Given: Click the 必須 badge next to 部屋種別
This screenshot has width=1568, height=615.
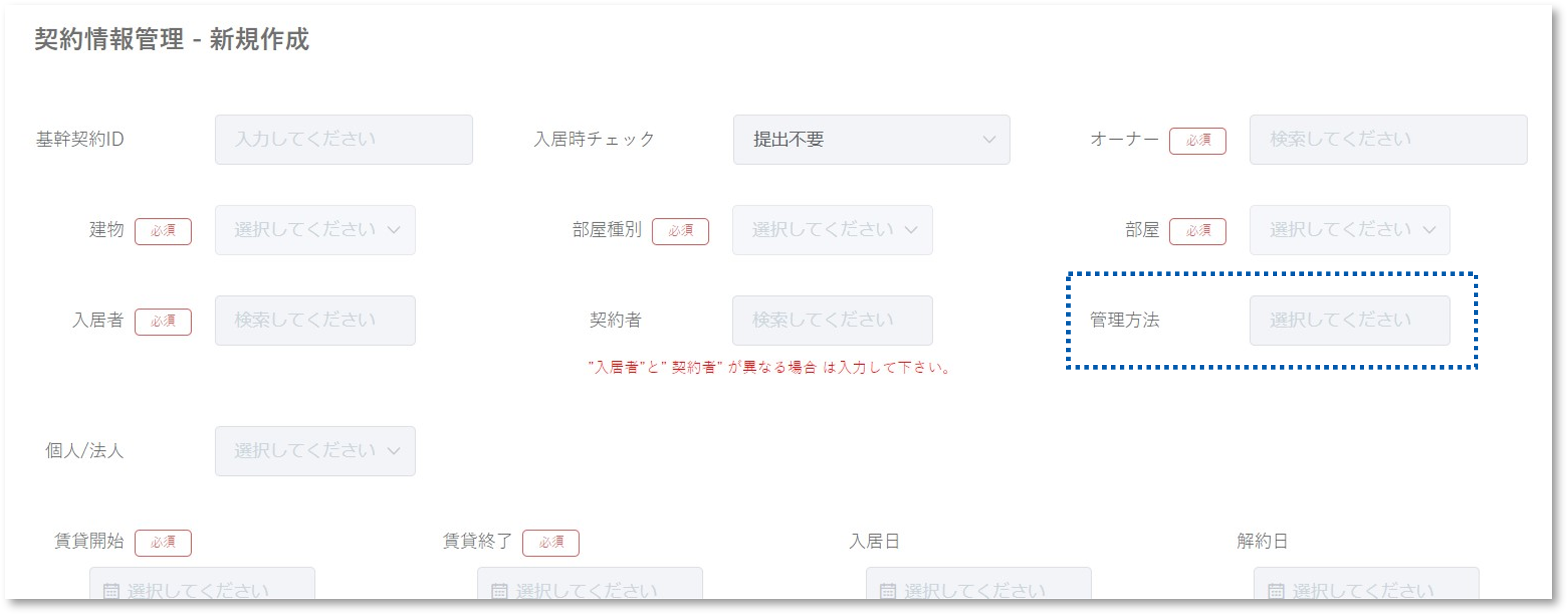Looking at the screenshot, I should [680, 232].
